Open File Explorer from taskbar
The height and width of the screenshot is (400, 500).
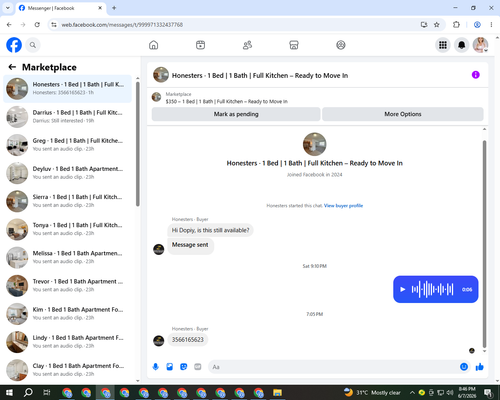[x=277, y=393]
